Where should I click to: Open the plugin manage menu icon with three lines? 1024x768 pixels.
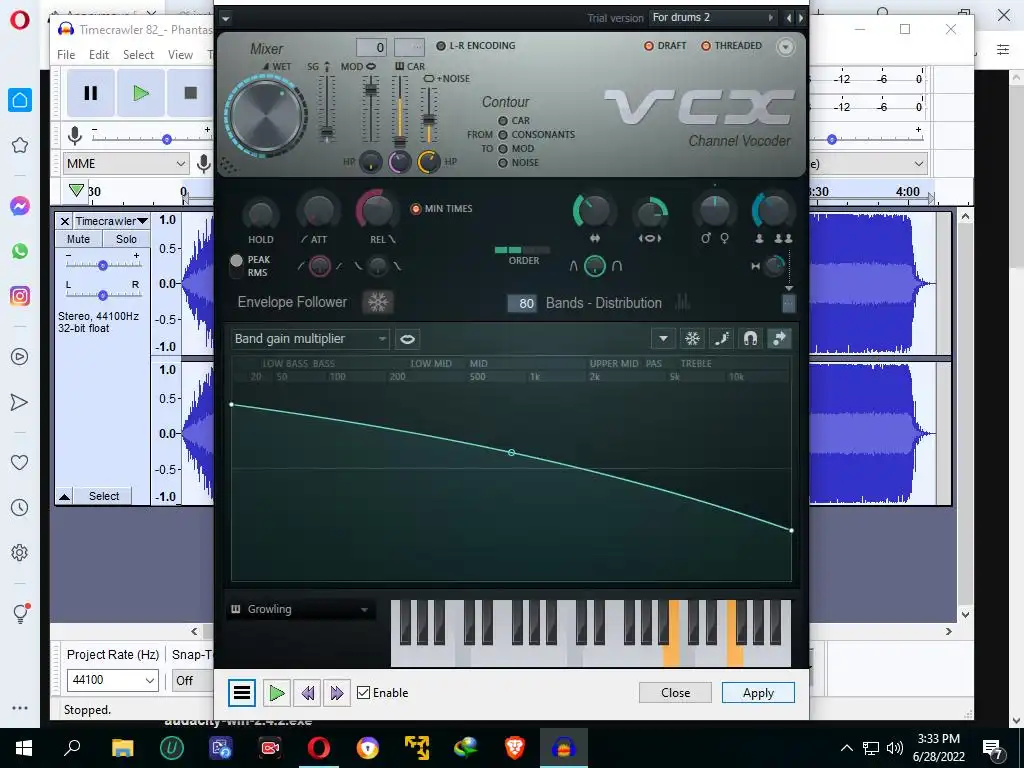click(x=242, y=692)
